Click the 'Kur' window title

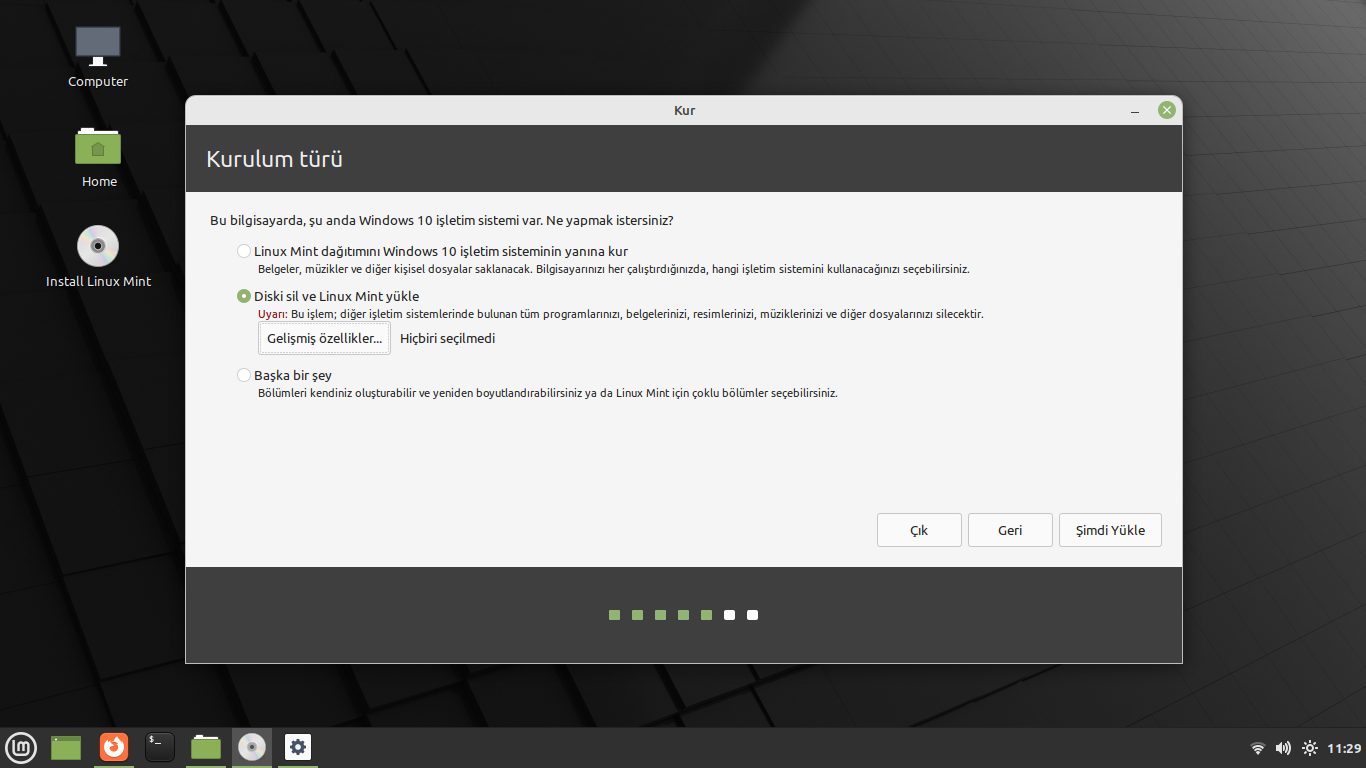(684, 110)
